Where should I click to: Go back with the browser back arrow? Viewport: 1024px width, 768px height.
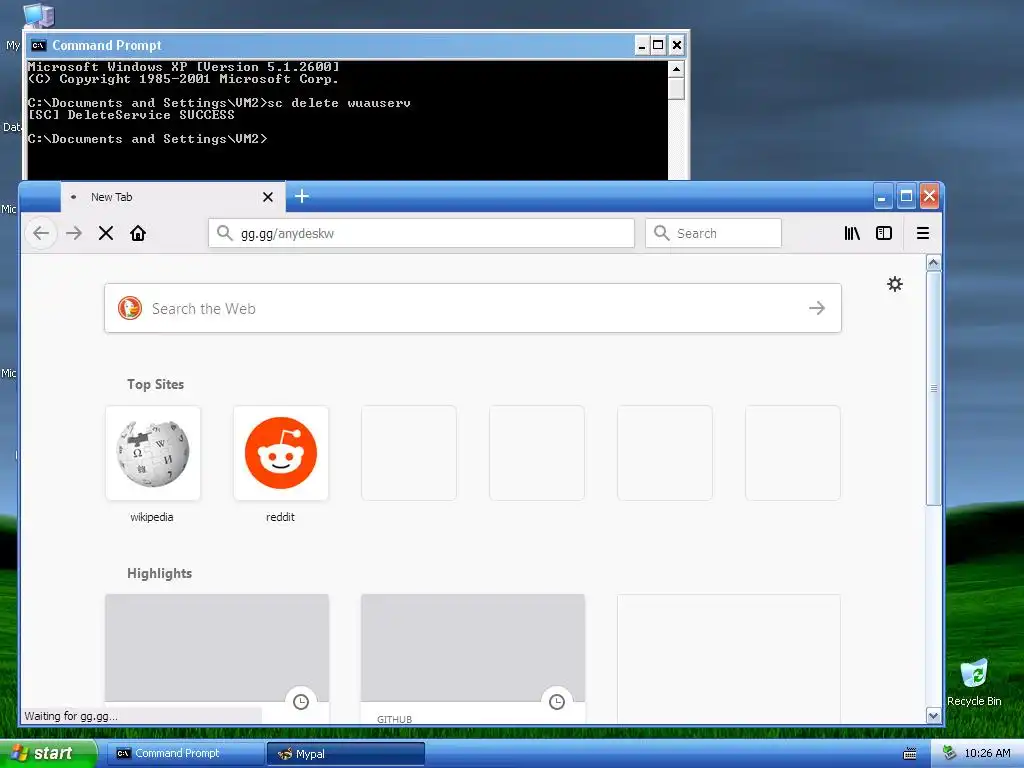pos(41,233)
